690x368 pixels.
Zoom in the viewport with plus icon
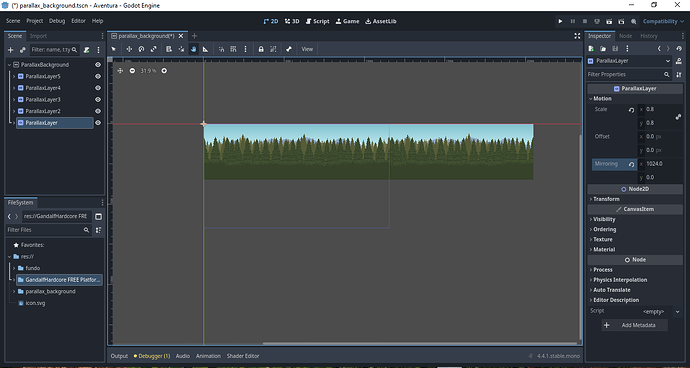164,70
